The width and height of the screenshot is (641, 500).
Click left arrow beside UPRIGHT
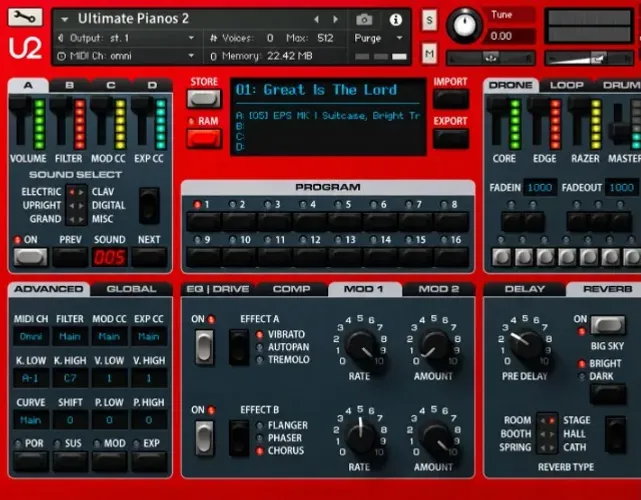[x=72, y=206]
